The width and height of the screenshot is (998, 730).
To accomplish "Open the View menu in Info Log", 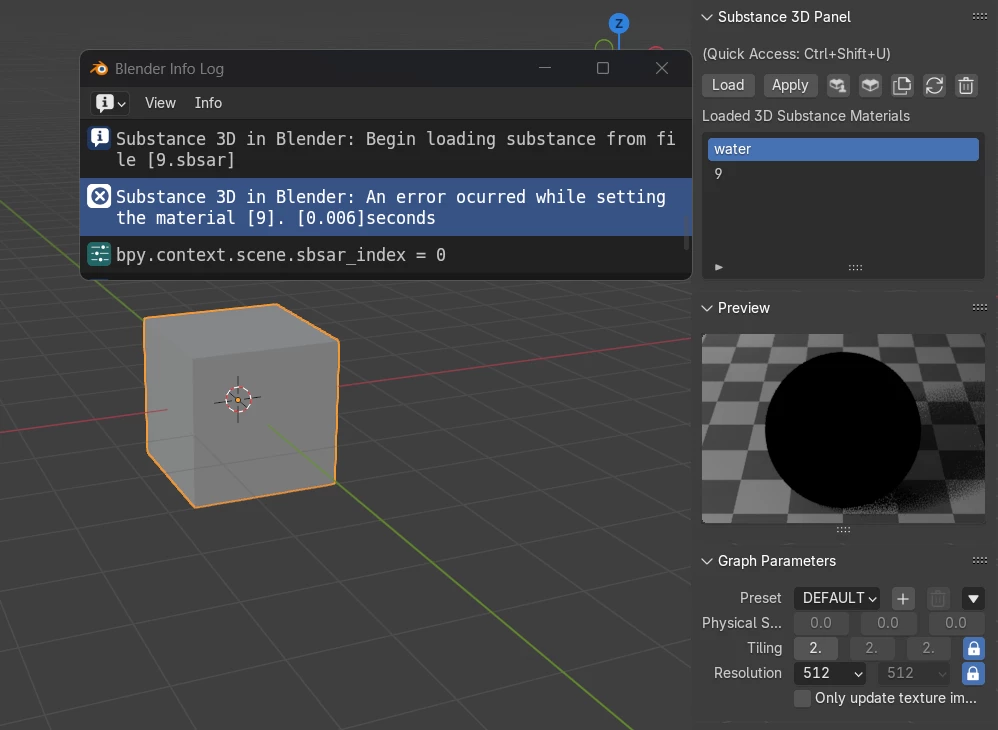I will pos(160,103).
